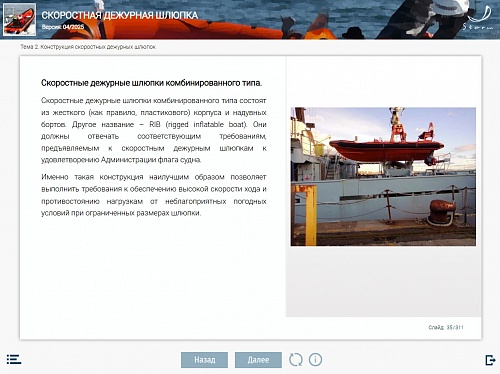Click the Stern logo in the header
Screen dimensions: 500x374
tap(478, 19)
